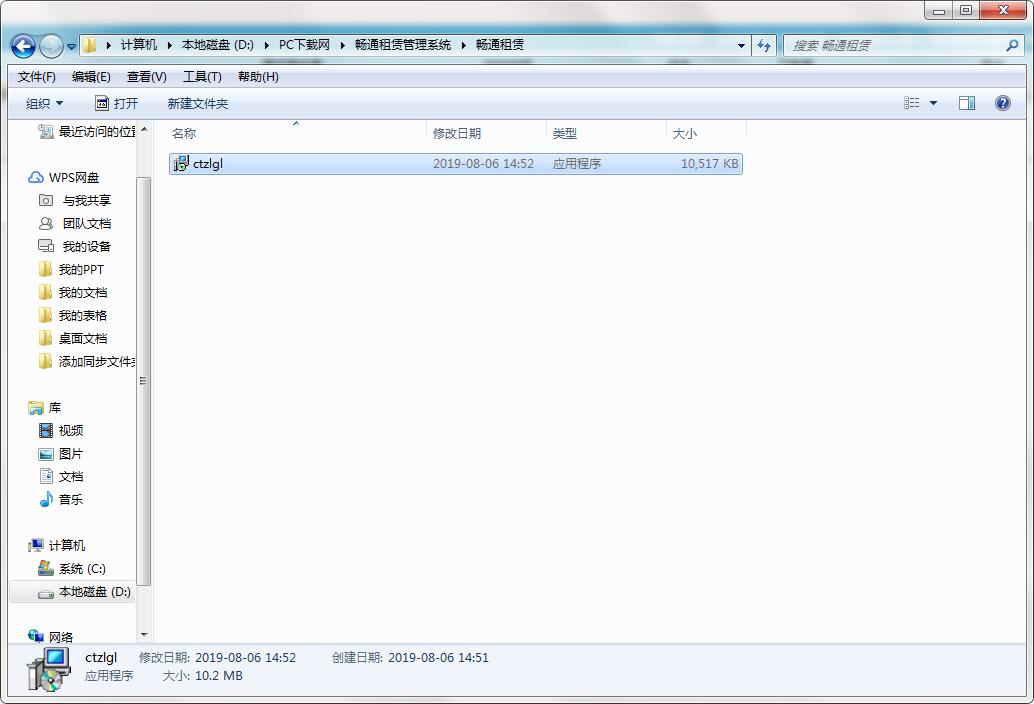Open the 系统 (C:) drive
1034x704 pixels.
pos(81,568)
